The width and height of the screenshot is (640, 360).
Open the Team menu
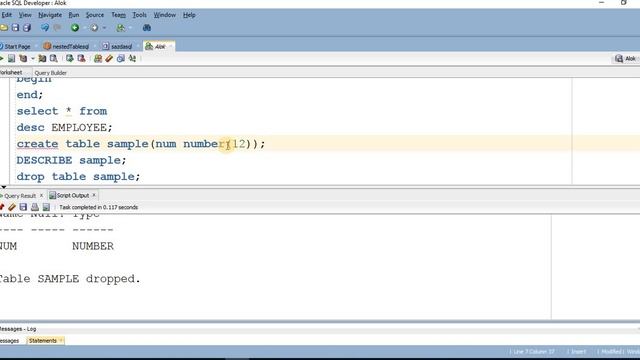coord(119,15)
